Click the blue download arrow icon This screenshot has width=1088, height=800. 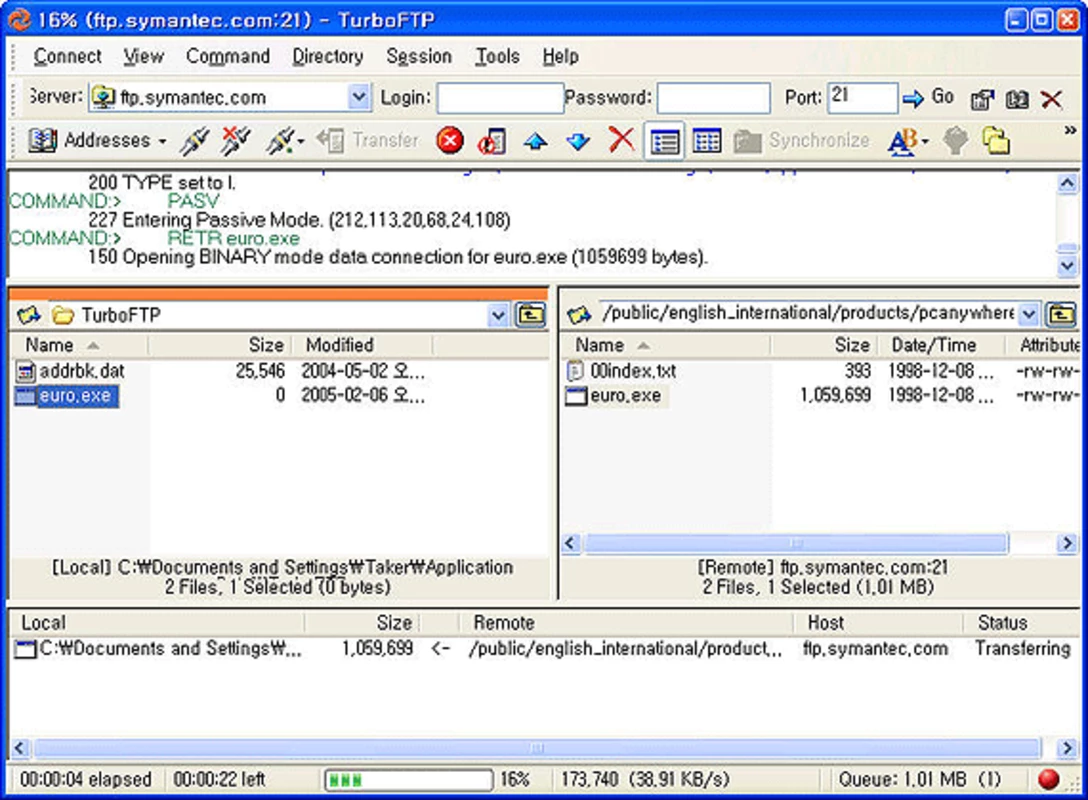point(578,142)
